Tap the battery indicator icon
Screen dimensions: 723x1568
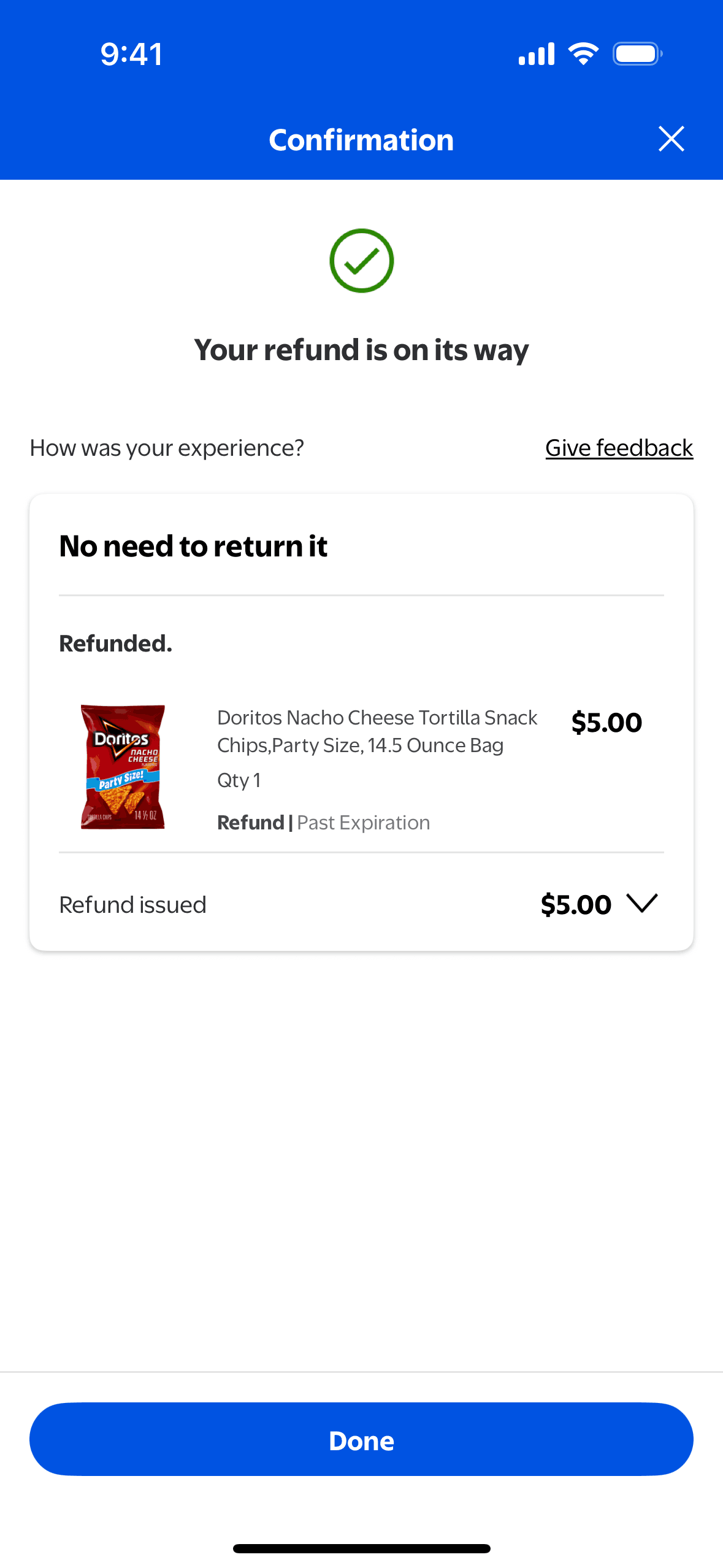click(x=637, y=54)
